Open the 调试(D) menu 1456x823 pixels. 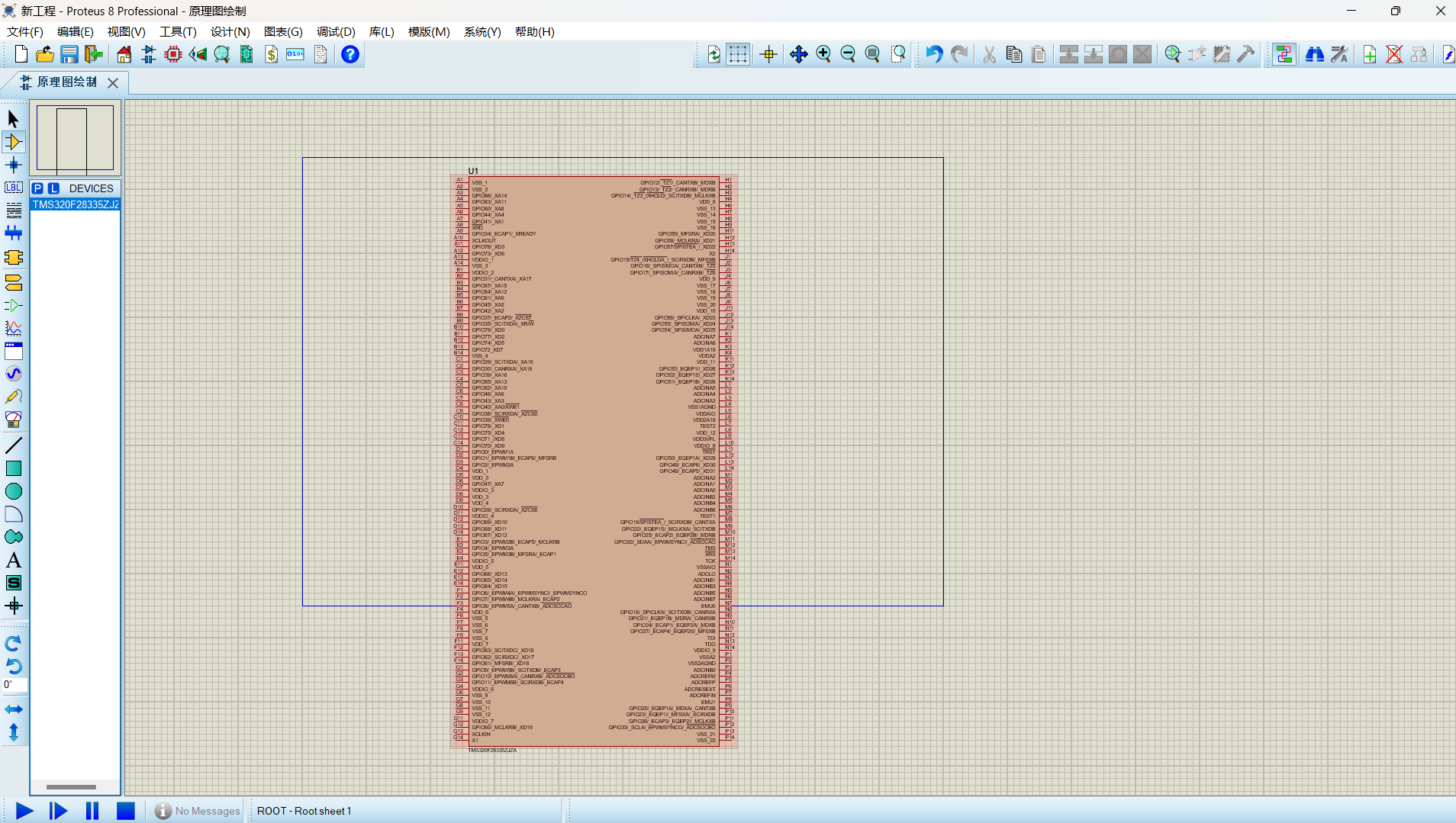[337, 32]
